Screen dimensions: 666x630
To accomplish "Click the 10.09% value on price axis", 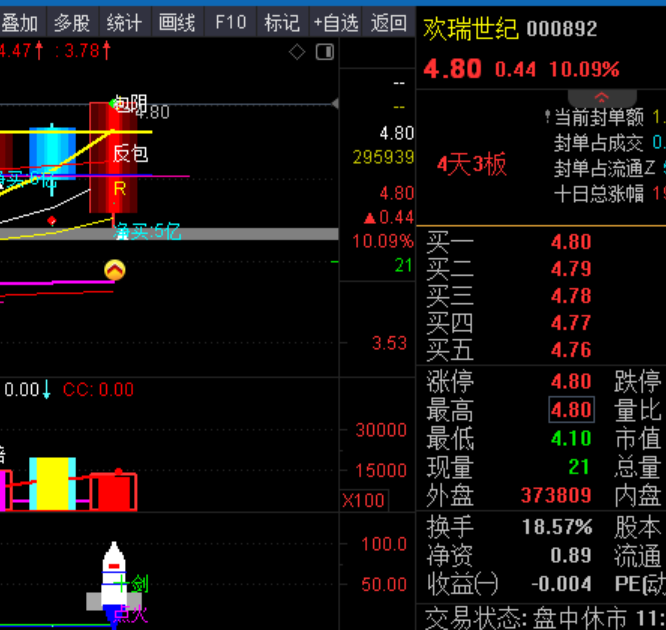I will pos(383,241).
